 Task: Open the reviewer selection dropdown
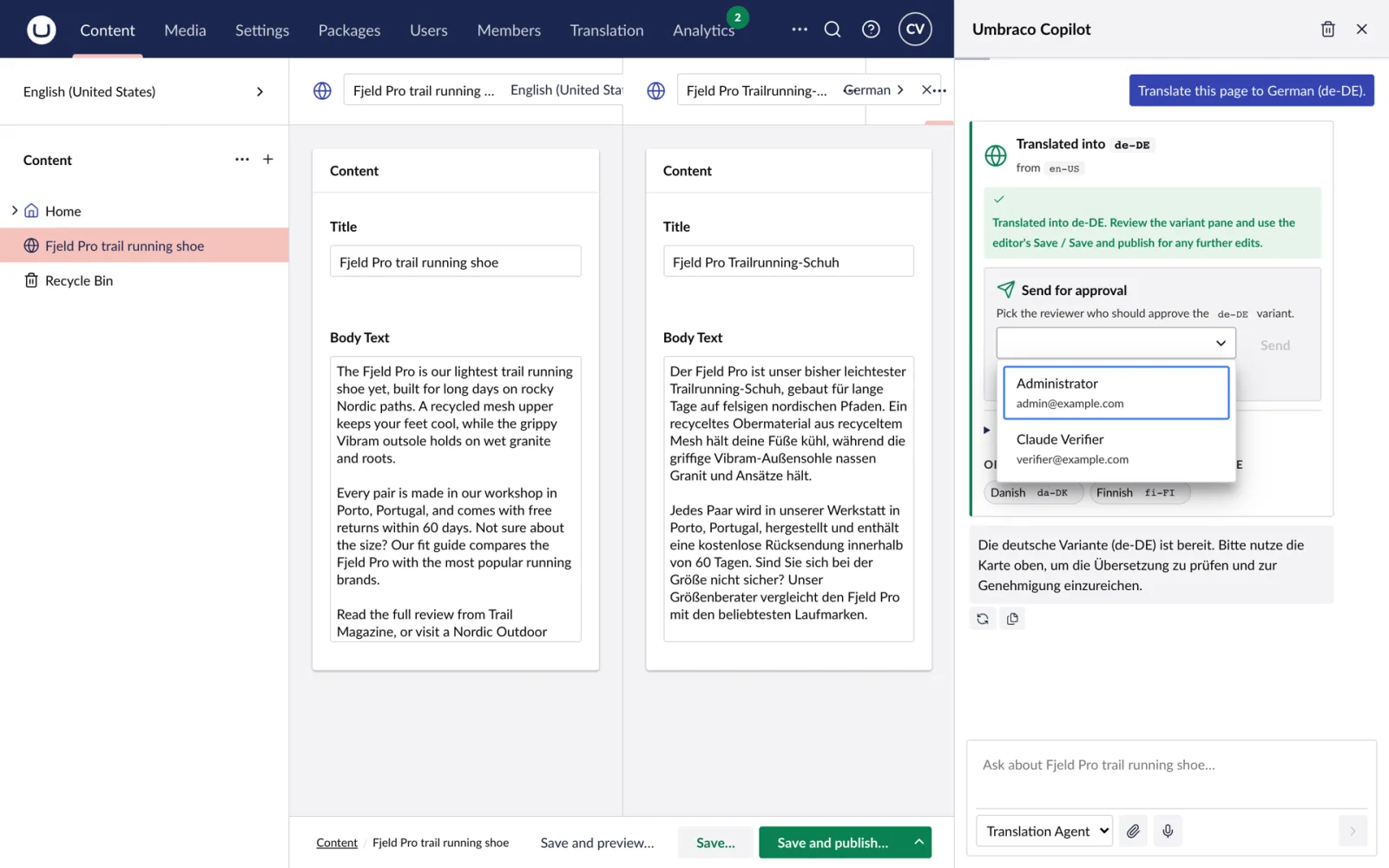click(1116, 344)
